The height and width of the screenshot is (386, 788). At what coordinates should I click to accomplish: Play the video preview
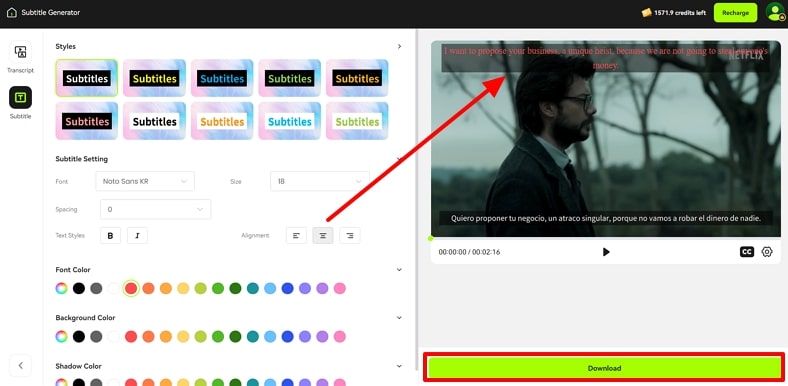pos(606,252)
